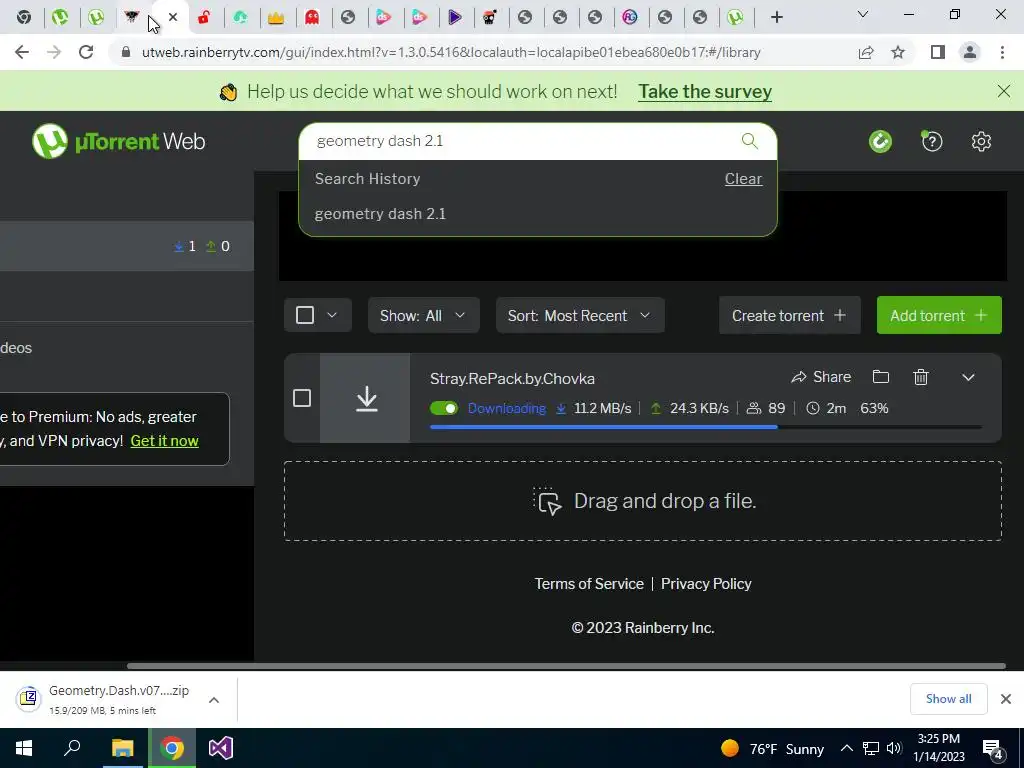Click the horizontal page scrollbar

[566, 666]
